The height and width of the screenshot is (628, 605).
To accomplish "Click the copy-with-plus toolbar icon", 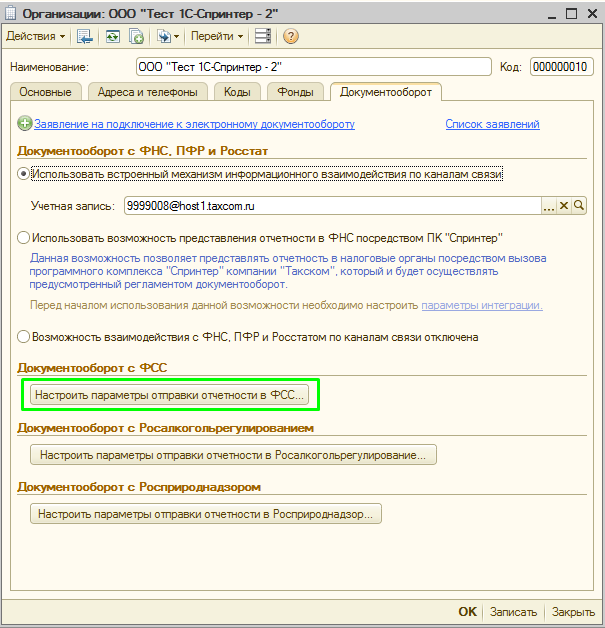I will (136, 36).
